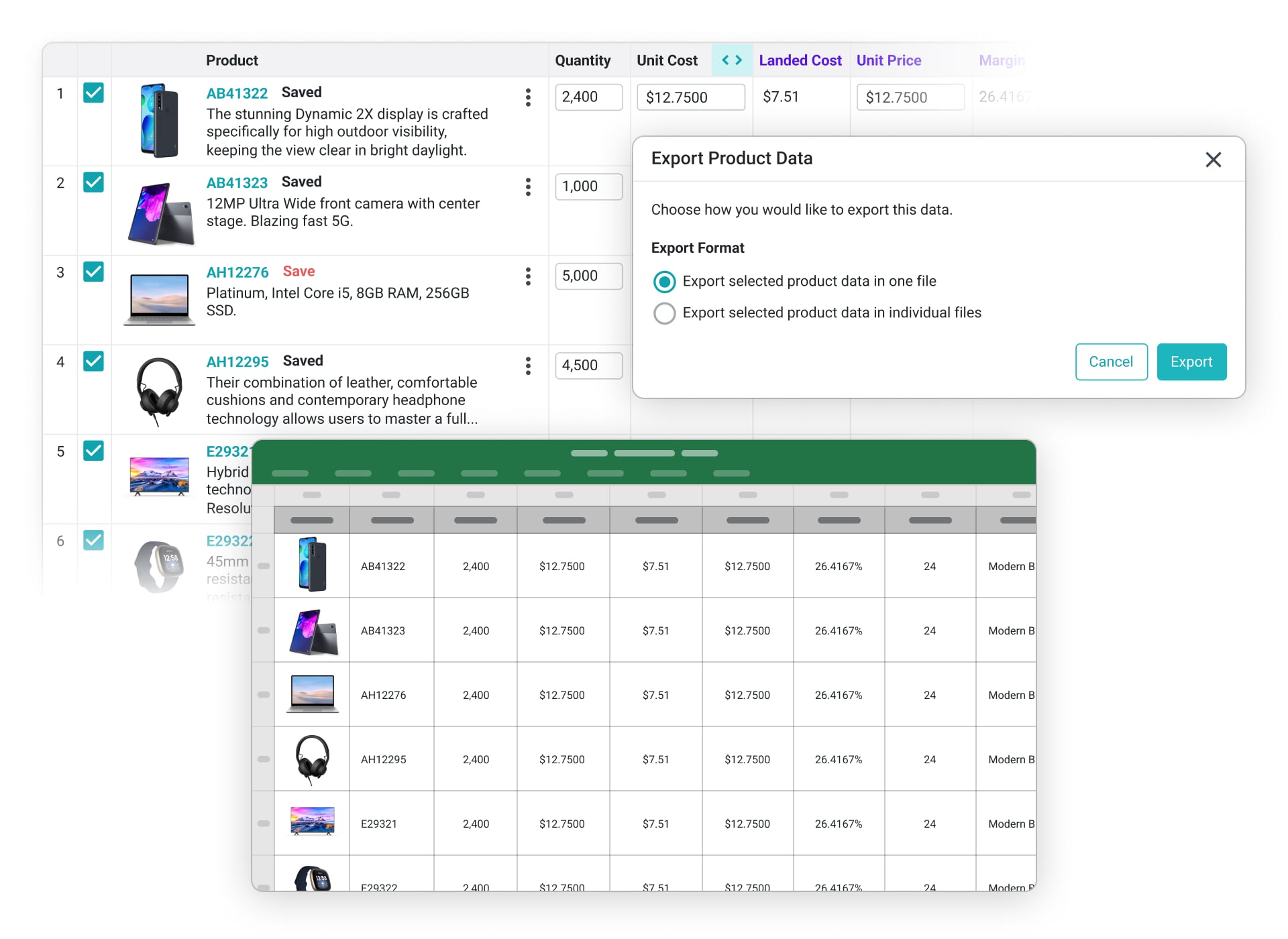This screenshot has width=1288, height=939.
Task: Click the red Save link for AH12276
Action: (299, 272)
